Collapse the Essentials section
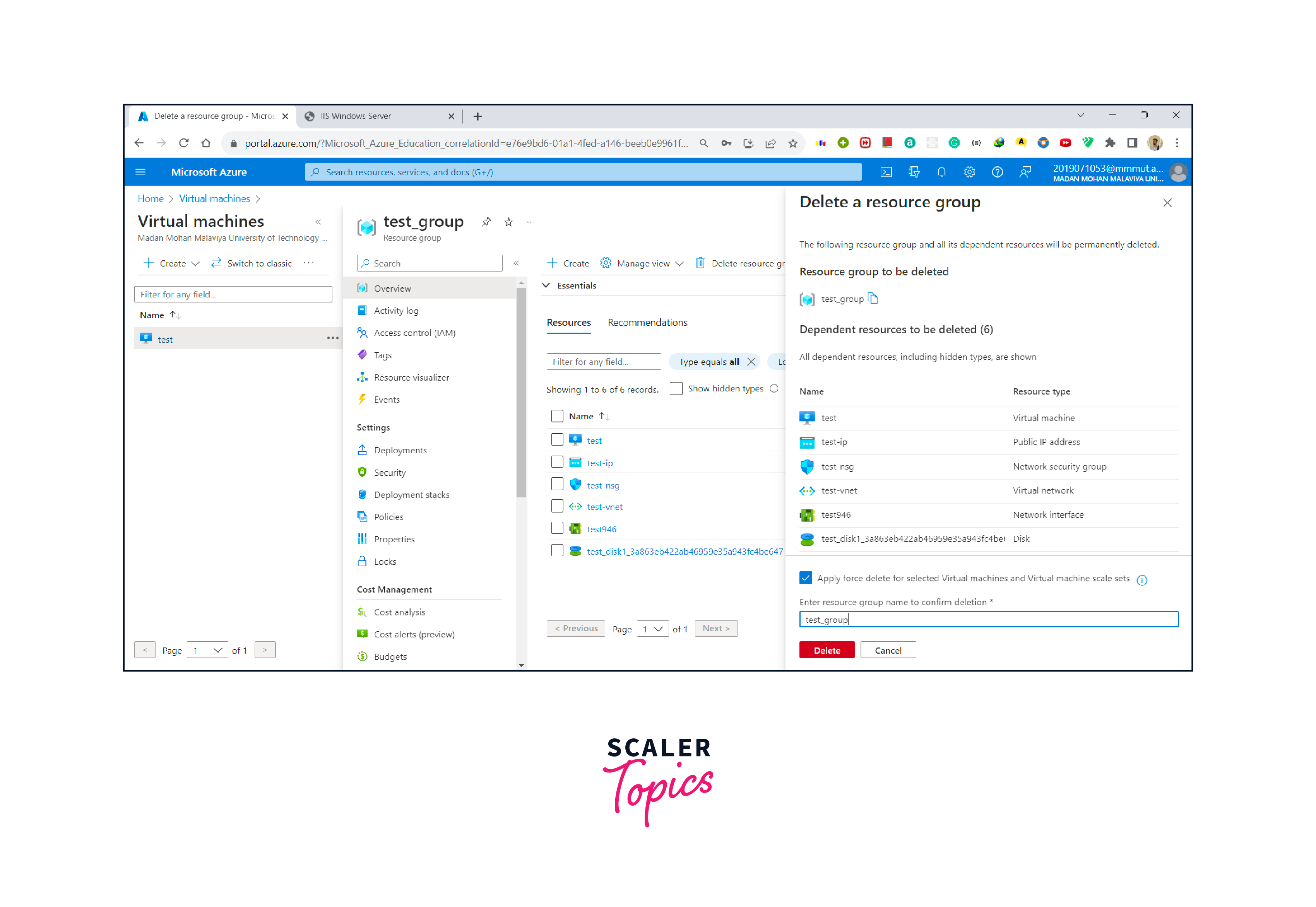This screenshot has width=1316, height=907. tap(547, 285)
